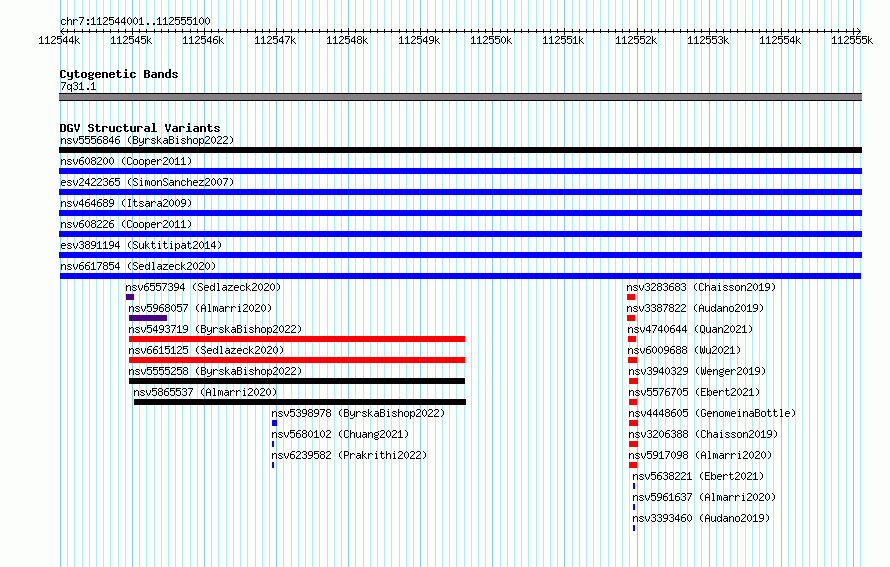Open nsv3940329 (Wenger2019) label
The image size is (890, 567).
[x=697, y=371]
